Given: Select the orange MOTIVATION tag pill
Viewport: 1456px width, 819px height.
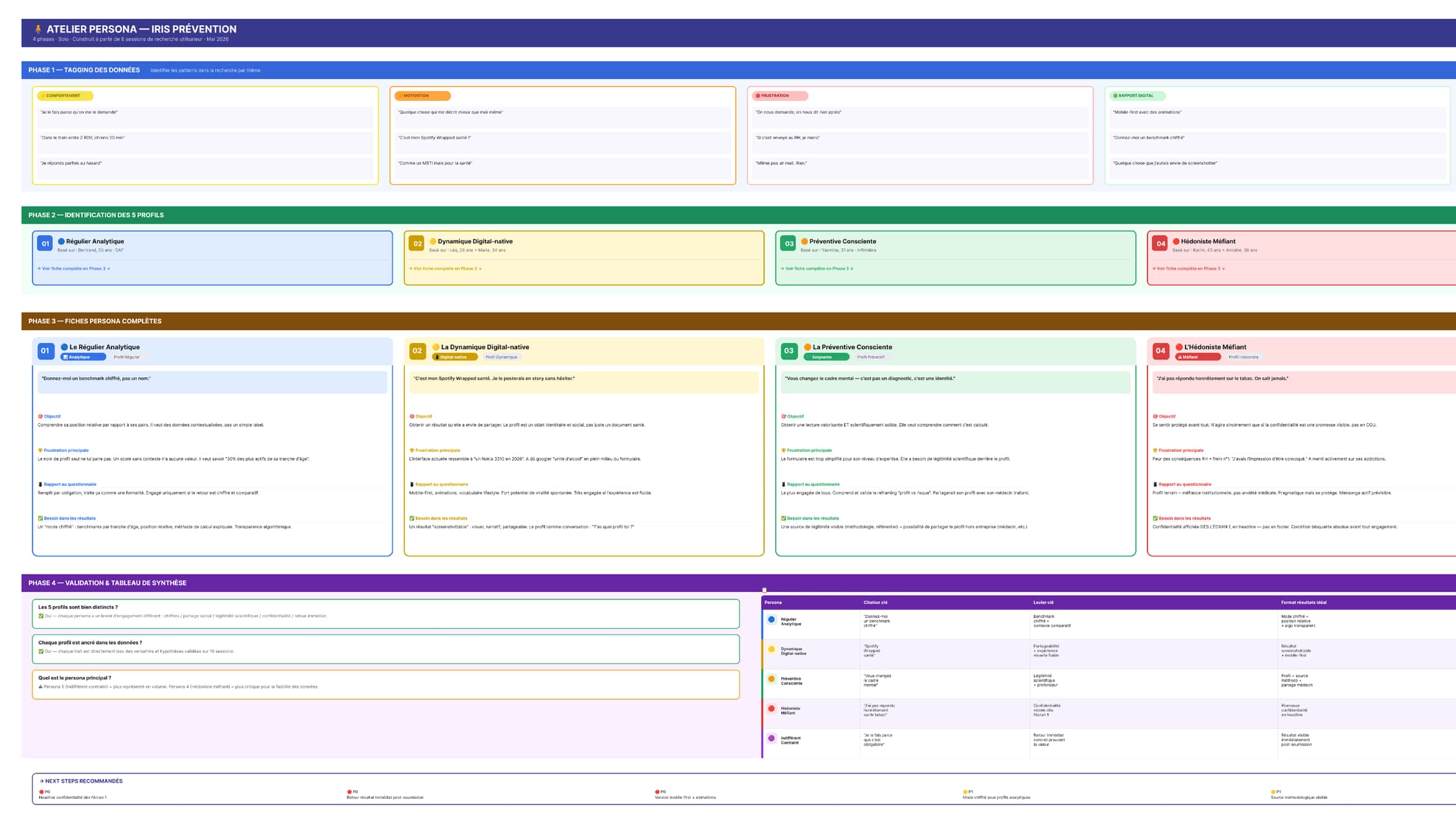Looking at the screenshot, I should [x=422, y=96].
